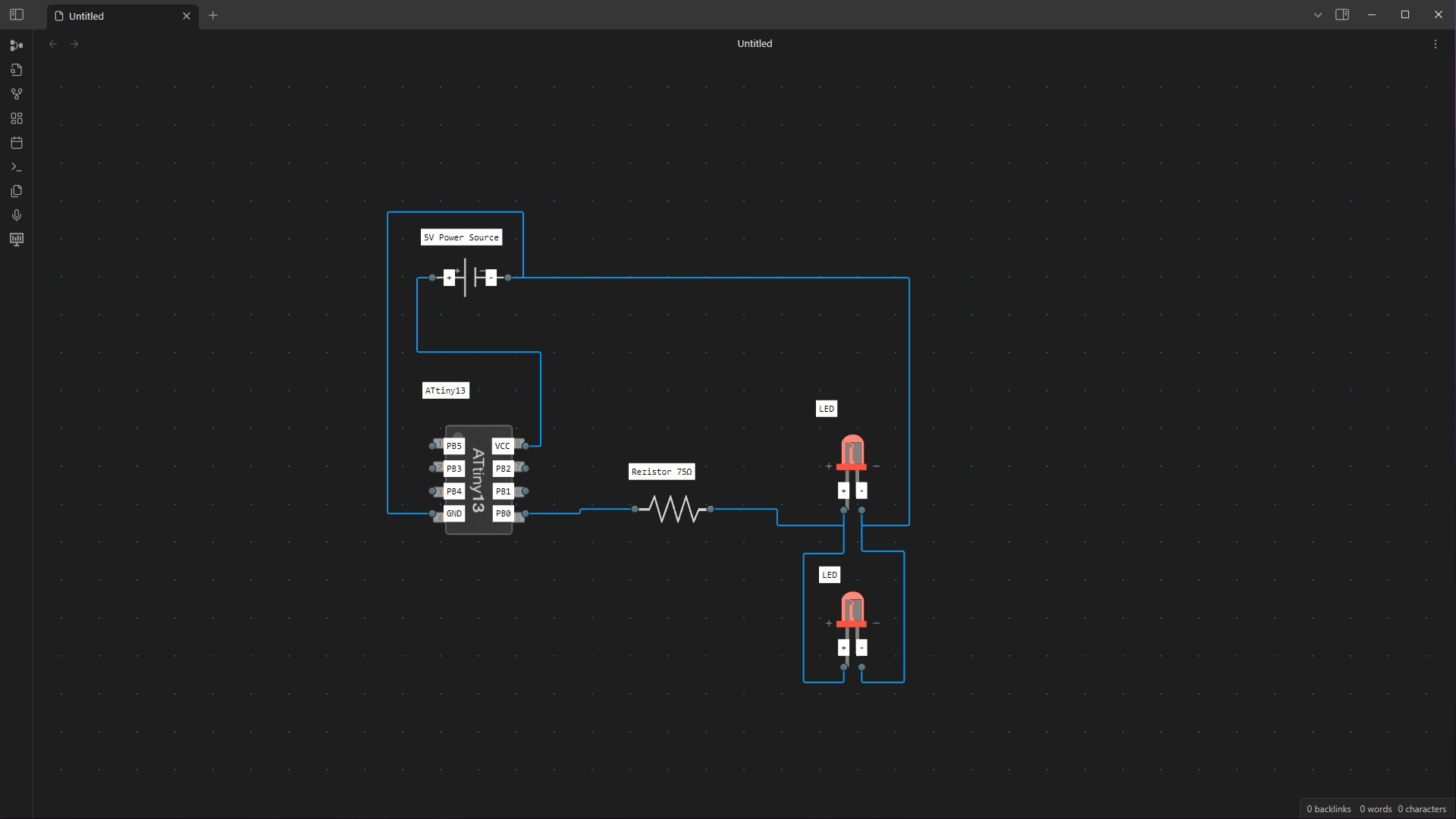
Task: Click the PB4 pin label
Action: 454,491
